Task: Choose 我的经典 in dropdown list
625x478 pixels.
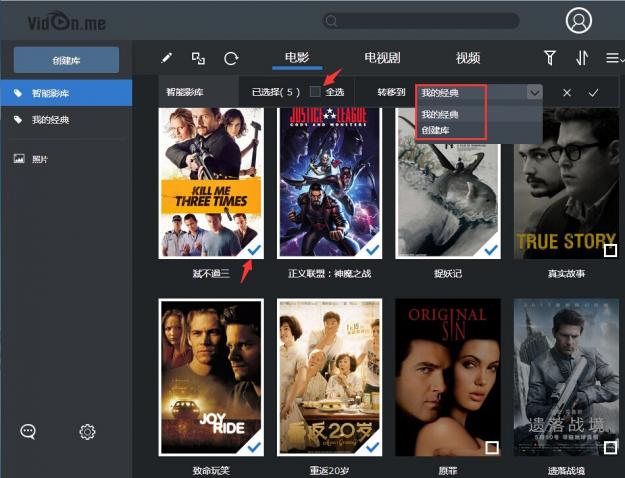Action: click(479, 115)
